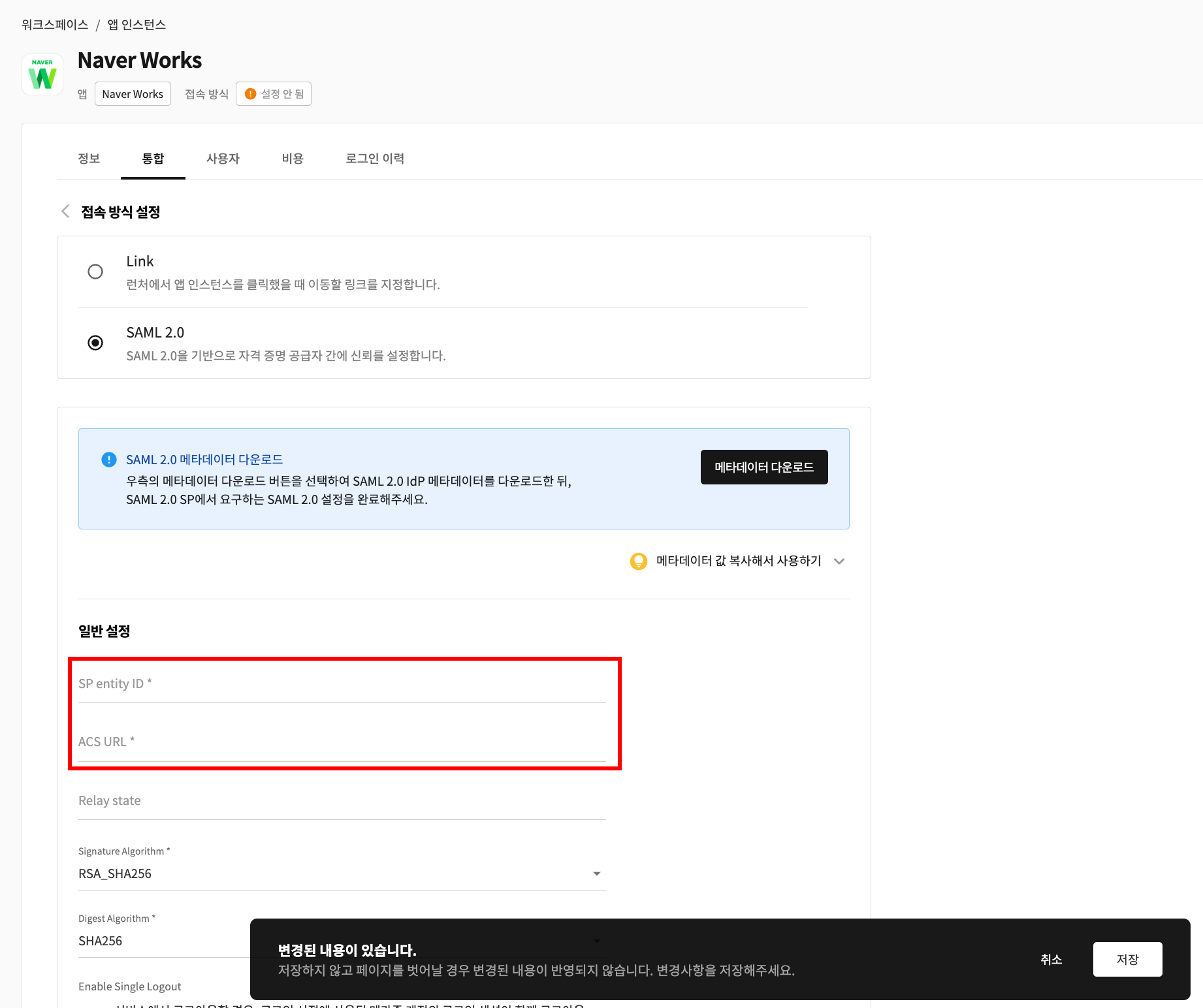The height and width of the screenshot is (1008, 1203).
Task: Click the blue info icon in metadata banner
Action: click(x=109, y=460)
